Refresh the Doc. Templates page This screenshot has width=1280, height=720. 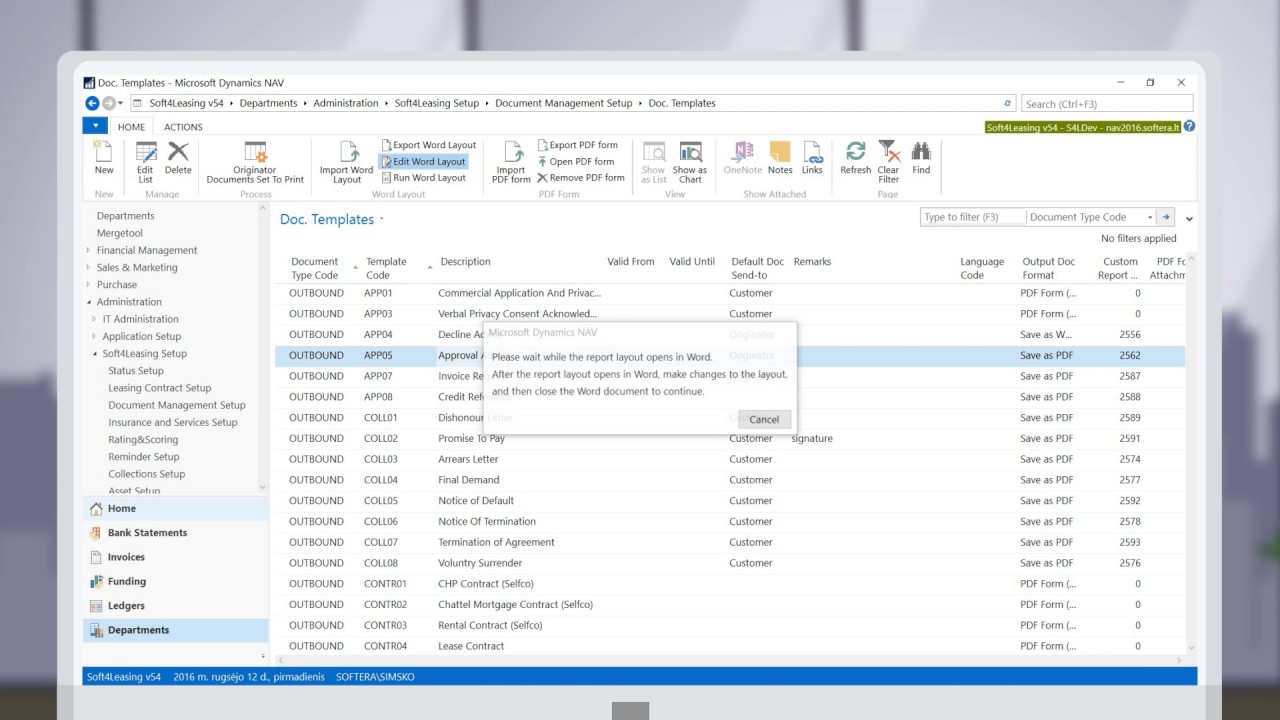point(856,158)
